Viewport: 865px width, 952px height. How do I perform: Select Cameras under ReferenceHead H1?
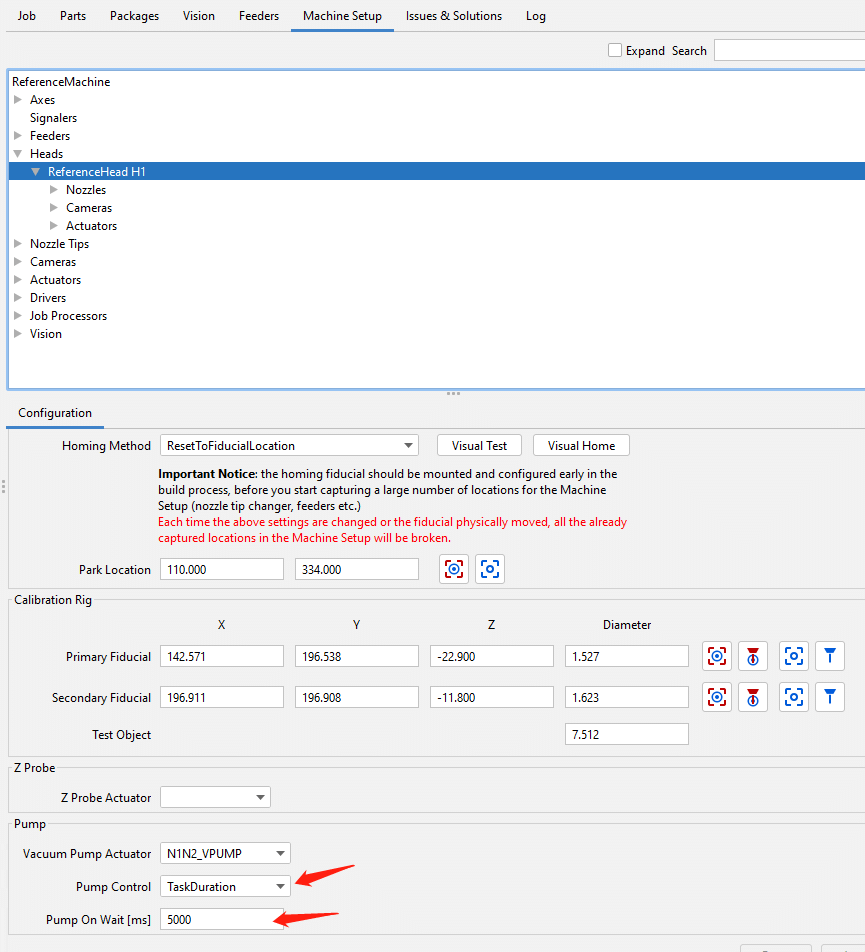click(89, 208)
